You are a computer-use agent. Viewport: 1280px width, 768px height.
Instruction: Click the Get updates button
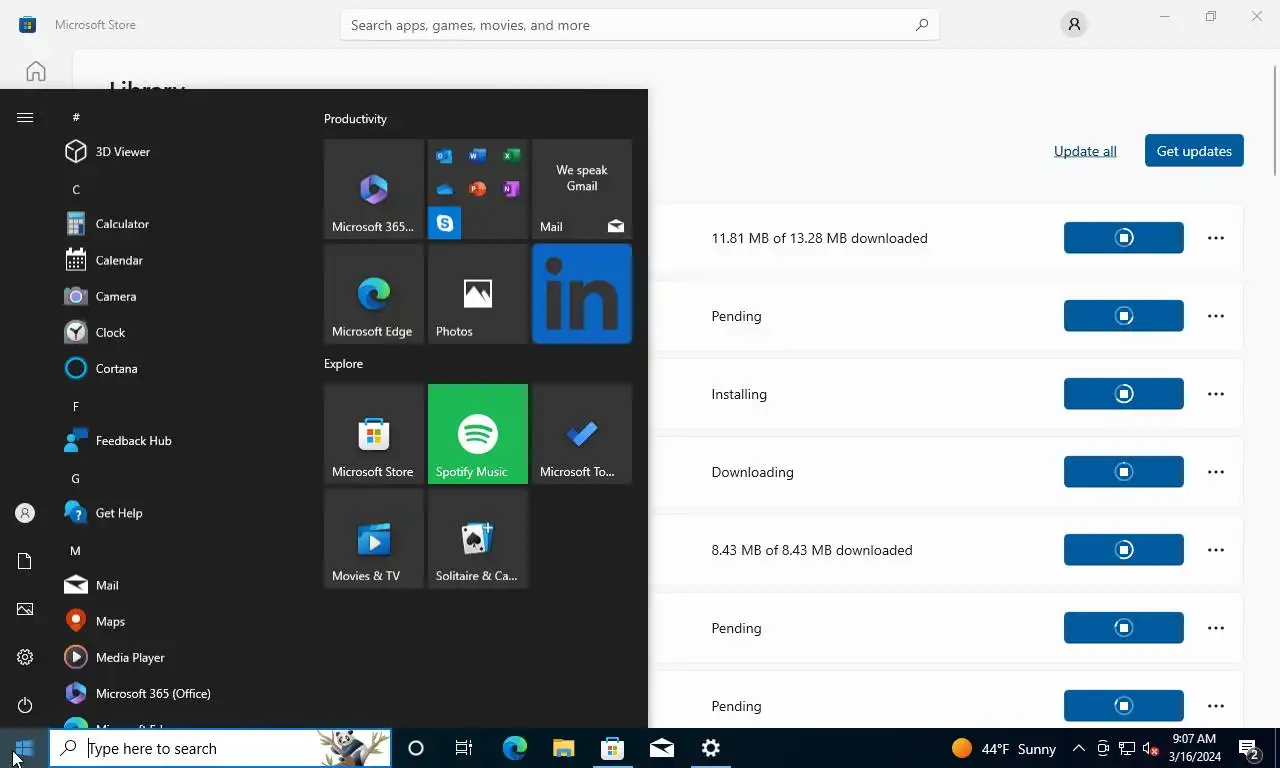[1194, 151]
